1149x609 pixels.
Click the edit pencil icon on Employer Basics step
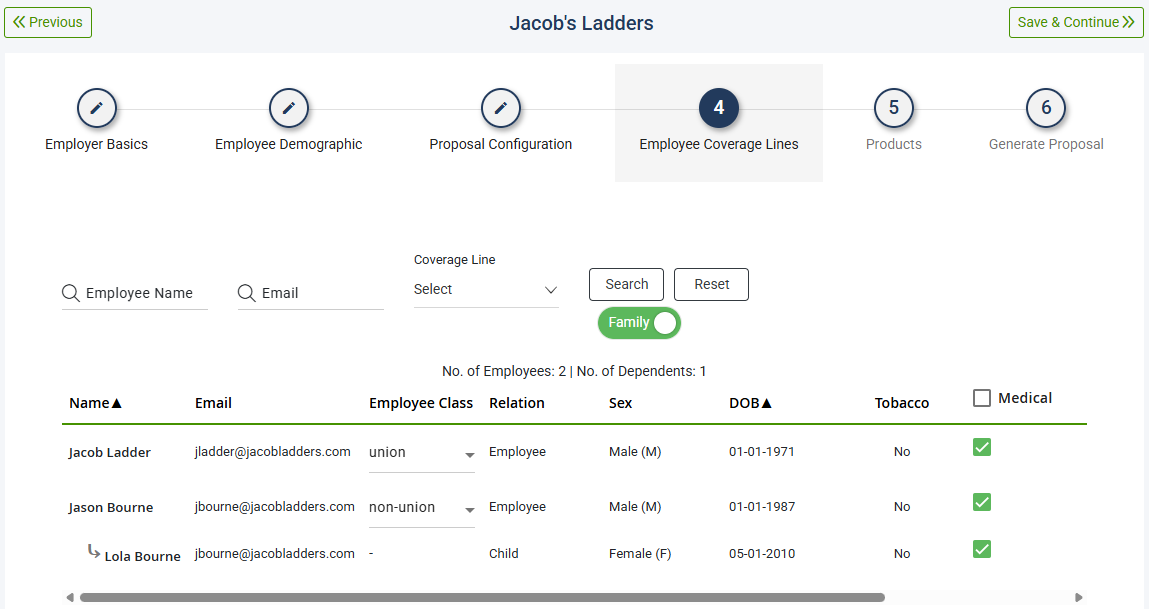[96, 108]
